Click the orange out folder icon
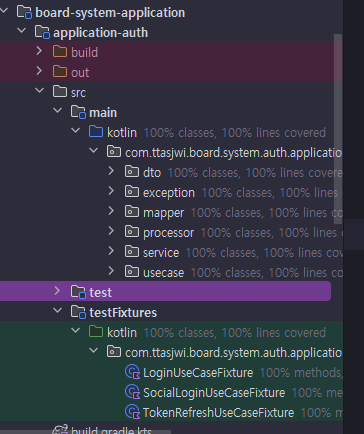This screenshot has height=434, width=364. pyautogui.click(x=60, y=72)
